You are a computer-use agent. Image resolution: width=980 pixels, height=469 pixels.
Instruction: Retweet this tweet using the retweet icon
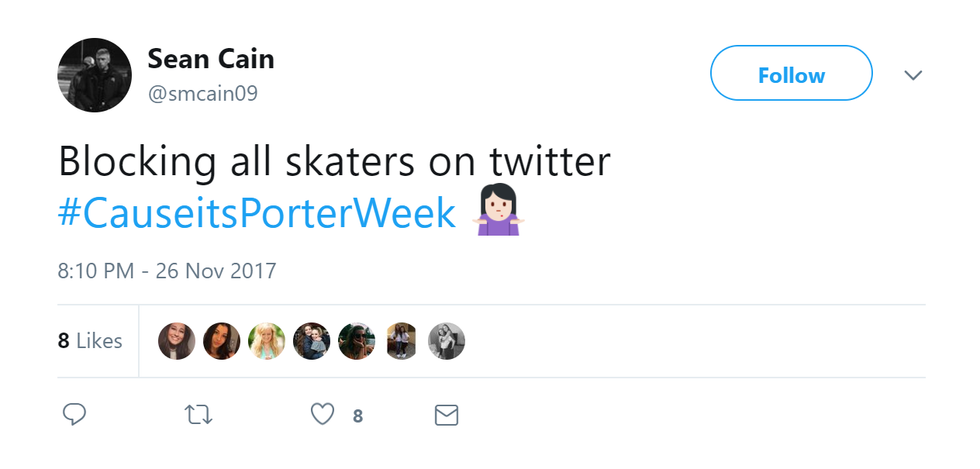pyautogui.click(x=200, y=414)
